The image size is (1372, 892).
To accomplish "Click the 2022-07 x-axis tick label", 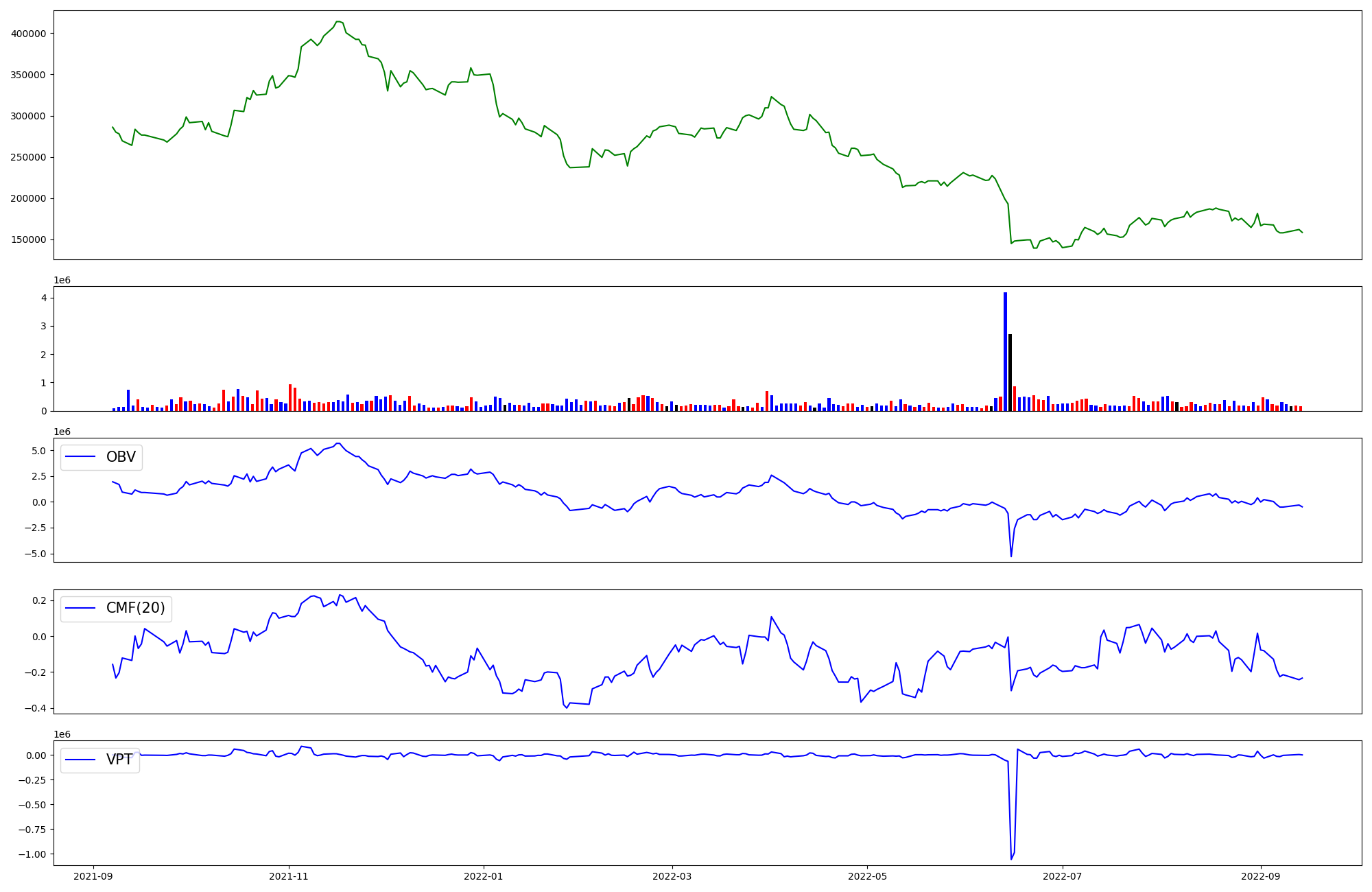I will click(1062, 876).
